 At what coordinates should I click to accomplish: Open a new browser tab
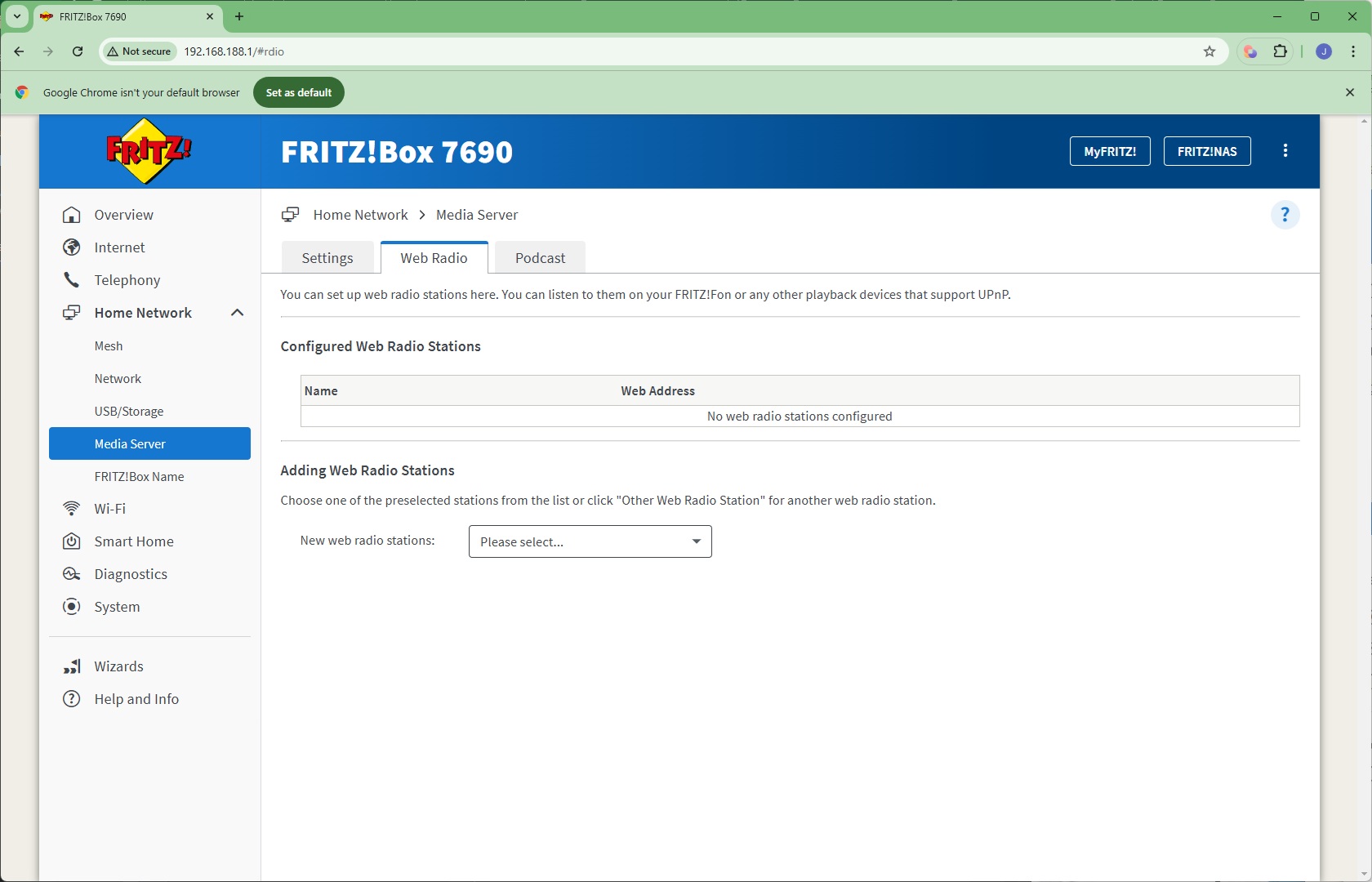(x=239, y=16)
